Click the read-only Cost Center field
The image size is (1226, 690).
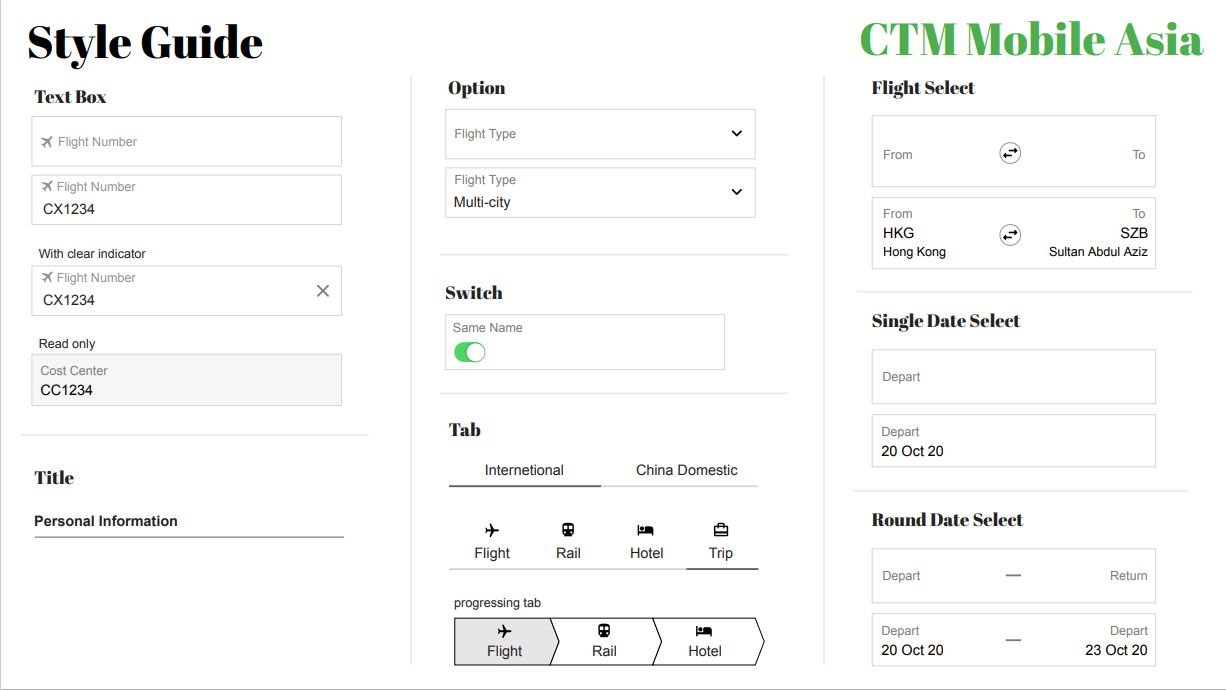pos(187,380)
